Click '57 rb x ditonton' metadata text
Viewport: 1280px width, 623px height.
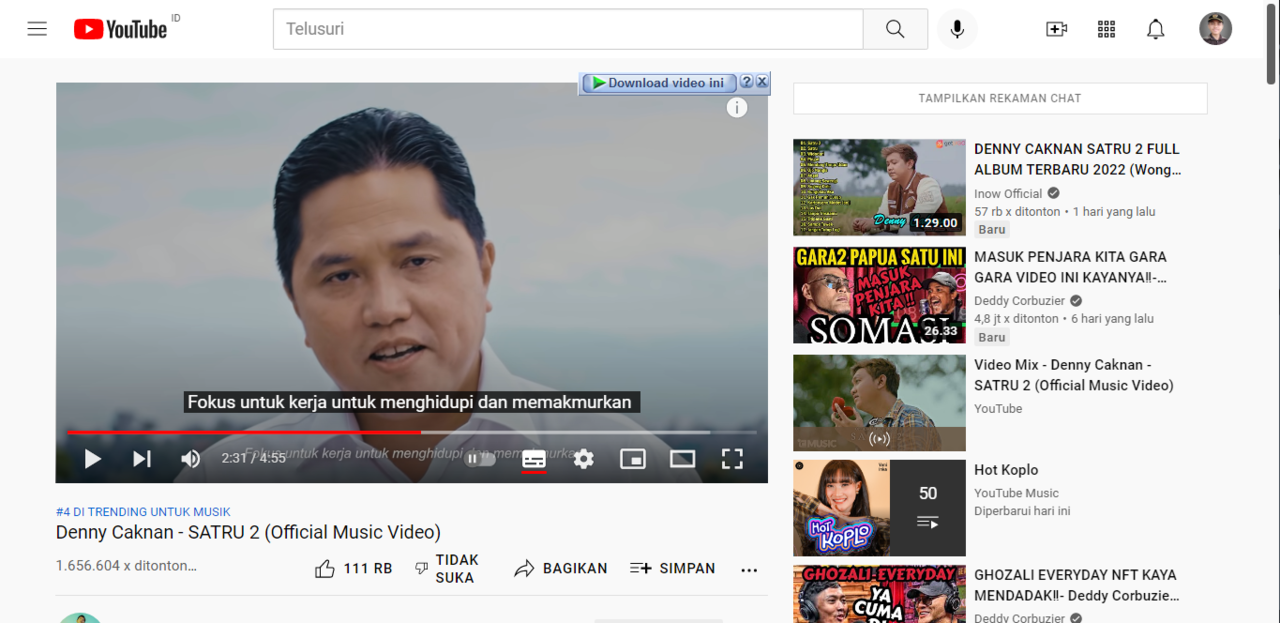click(1017, 212)
